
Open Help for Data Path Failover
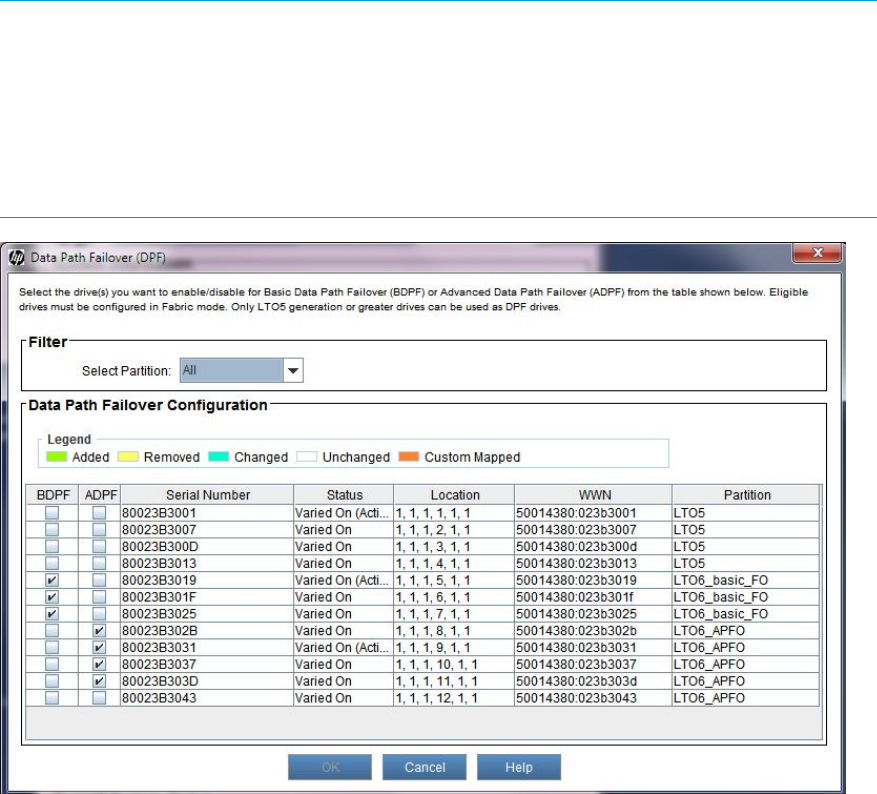(518, 767)
